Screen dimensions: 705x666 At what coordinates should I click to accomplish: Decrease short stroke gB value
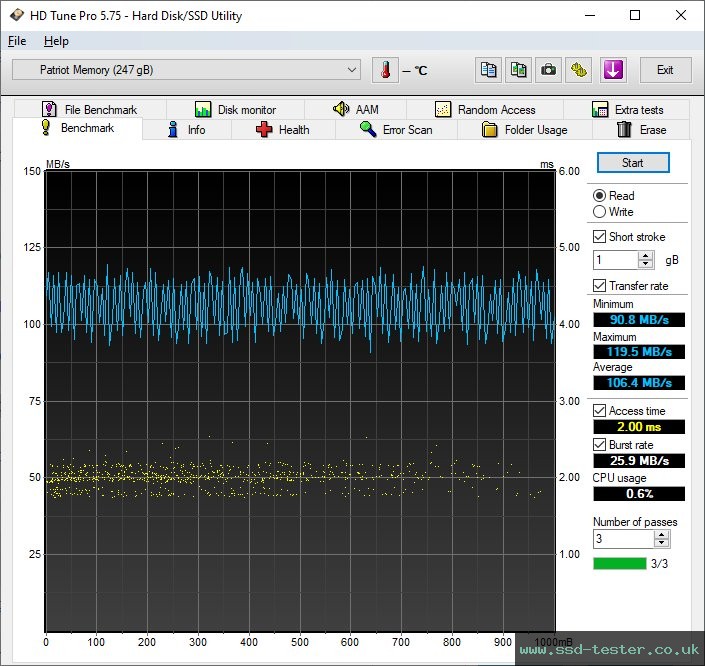[646, 264]
